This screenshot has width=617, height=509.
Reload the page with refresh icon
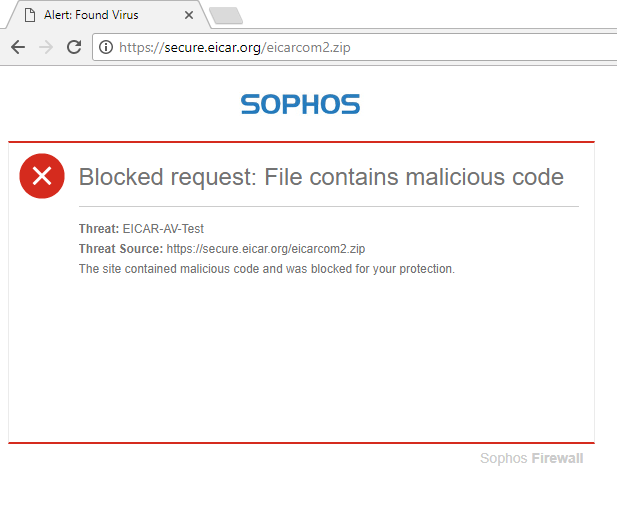point(74,47)
